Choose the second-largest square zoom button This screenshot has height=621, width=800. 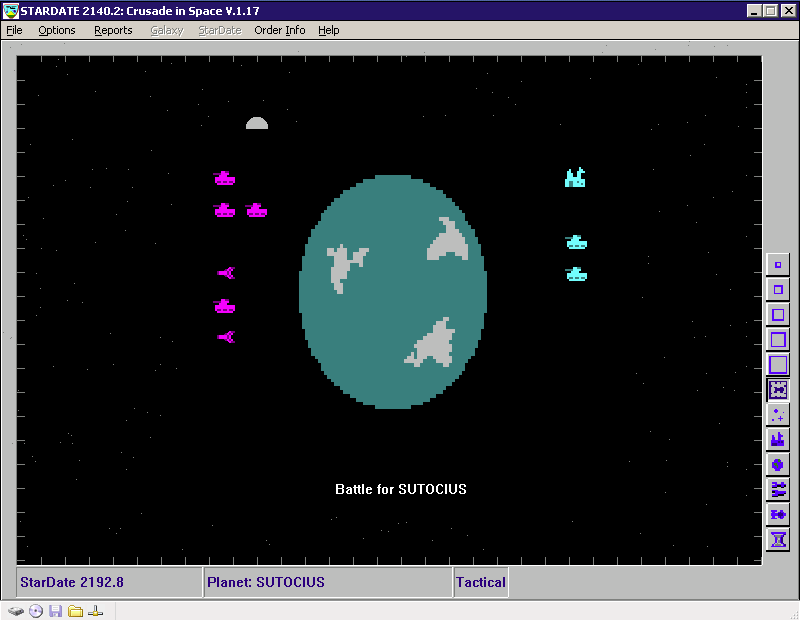pyautogui.click(x=778, y=340)
